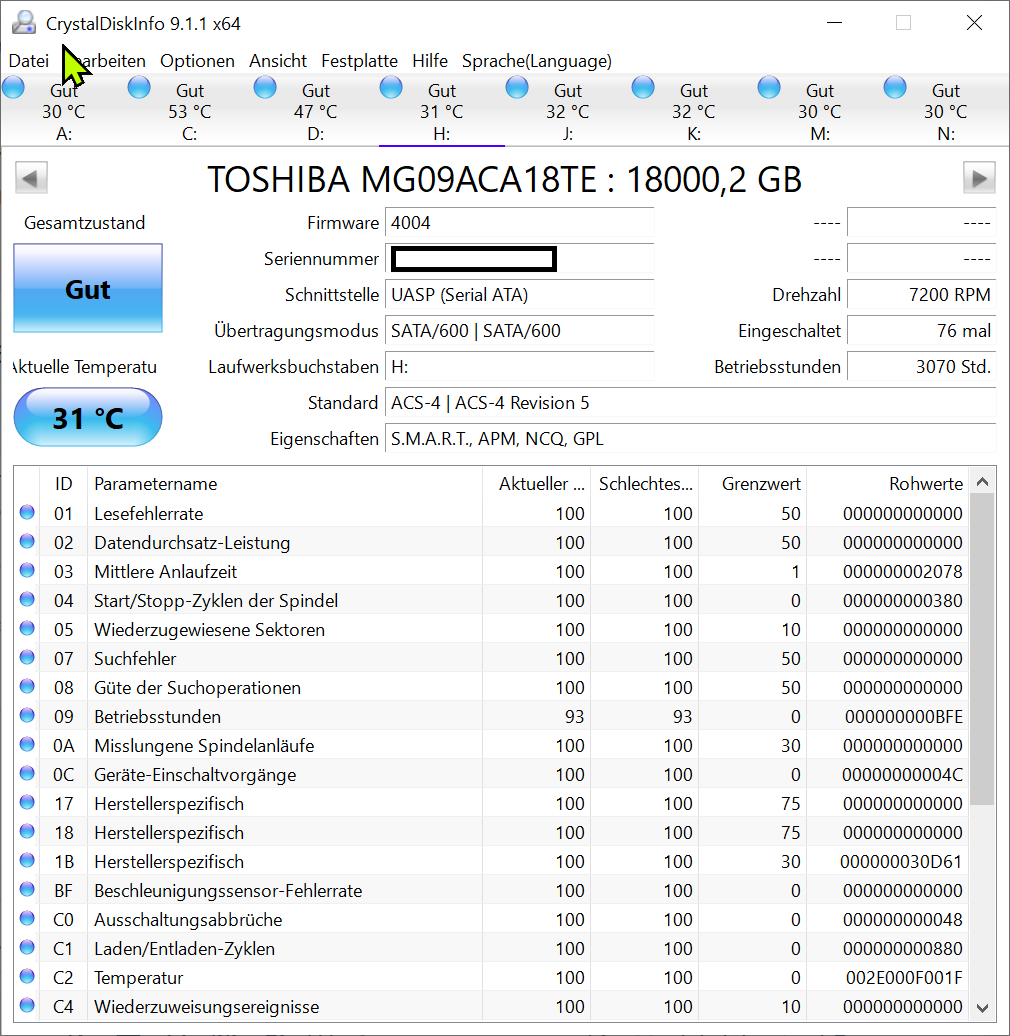1010x1036 pixels.
Task: Click the Laufwerksbuchstaben H: field
Action: pyautogui.click(x=520, y=367)
